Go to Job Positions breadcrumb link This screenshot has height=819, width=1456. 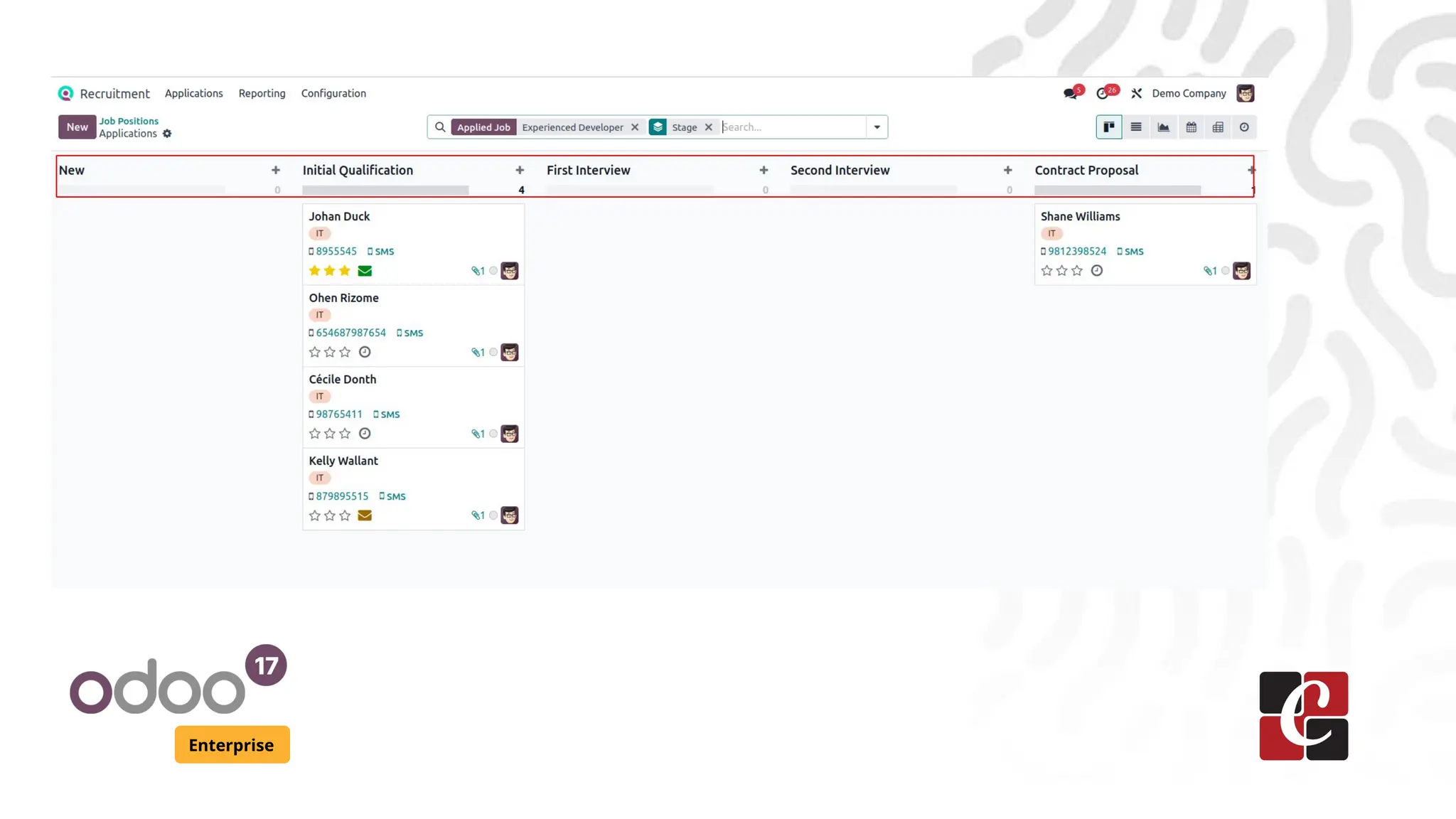[129, 121]
